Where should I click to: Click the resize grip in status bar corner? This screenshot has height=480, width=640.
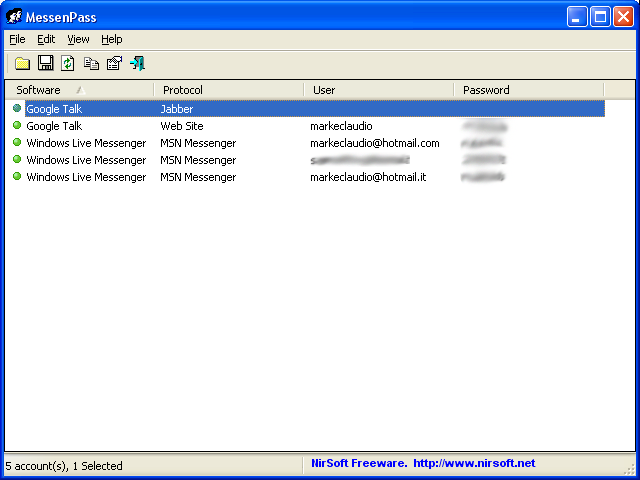coord(630,470)
